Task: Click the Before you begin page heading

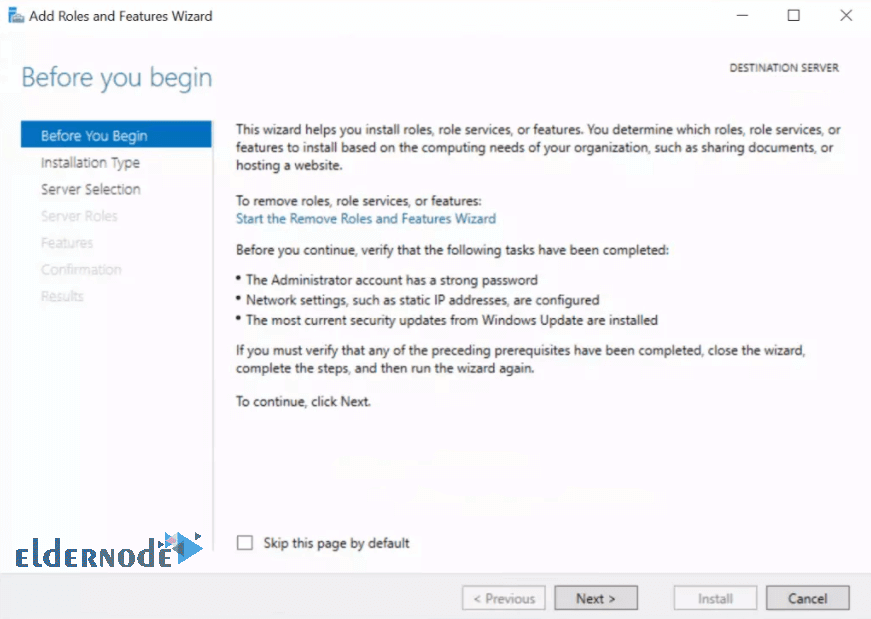Action: coord(117,77)
